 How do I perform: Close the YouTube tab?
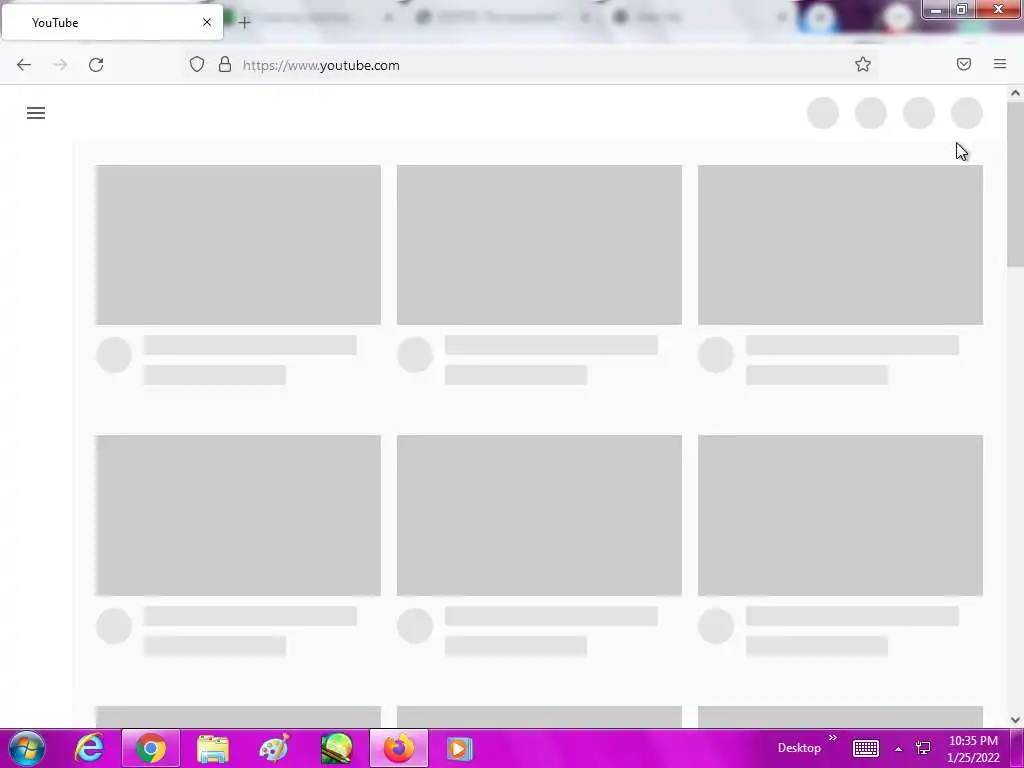[x=207, y=22]
